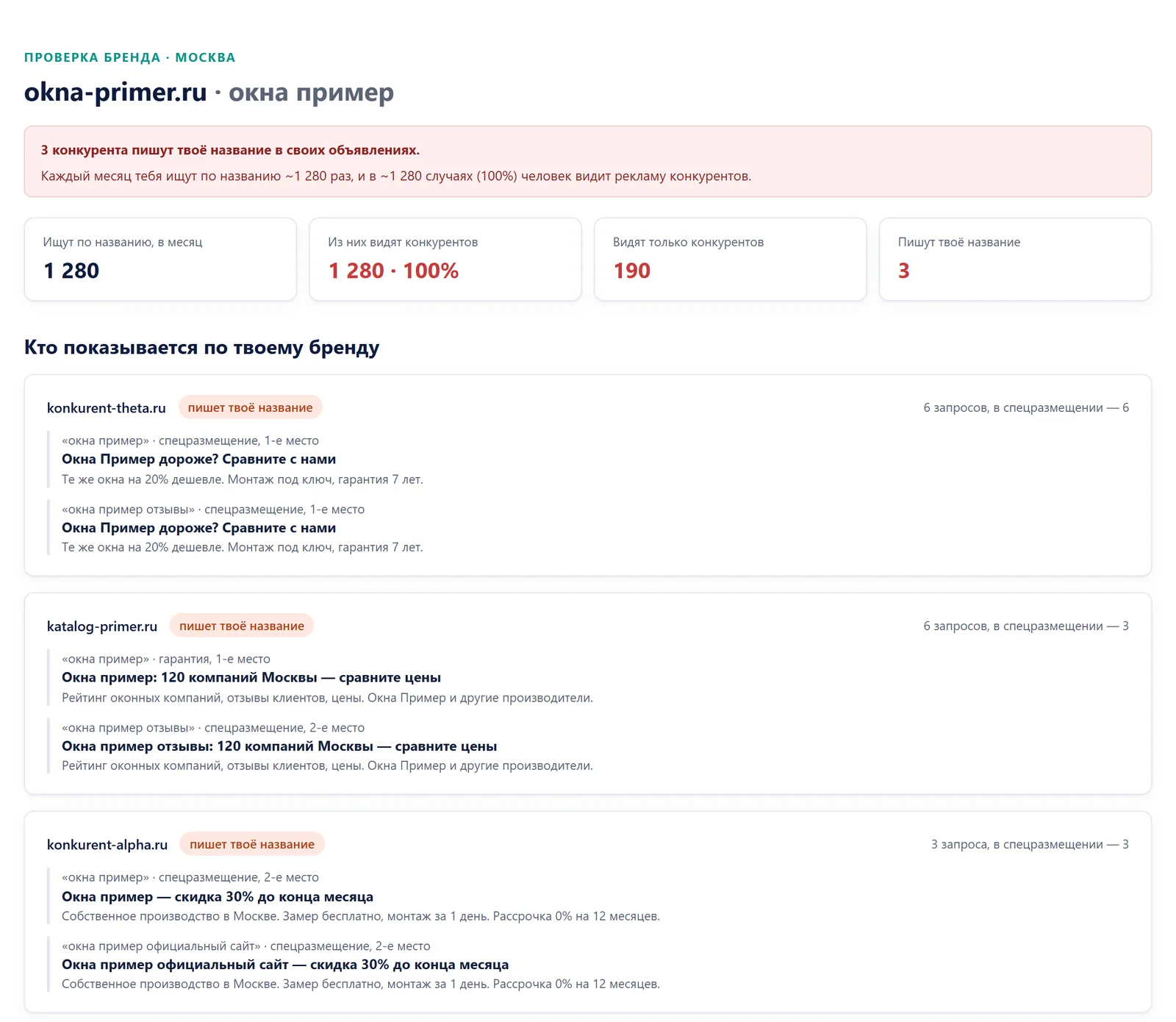Select the 'Ищут по названию, в месяц' card
1176x1022 pixels.
point(160,259)
